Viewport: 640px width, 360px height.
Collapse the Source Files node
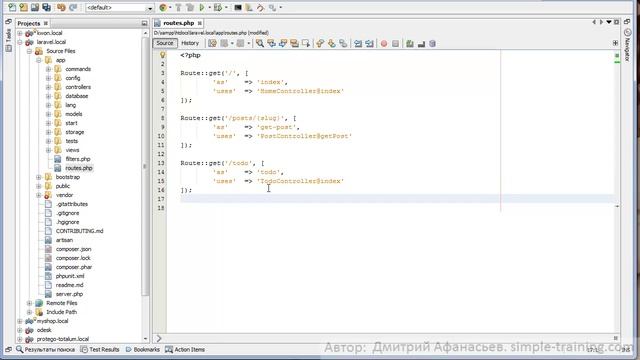29,51
